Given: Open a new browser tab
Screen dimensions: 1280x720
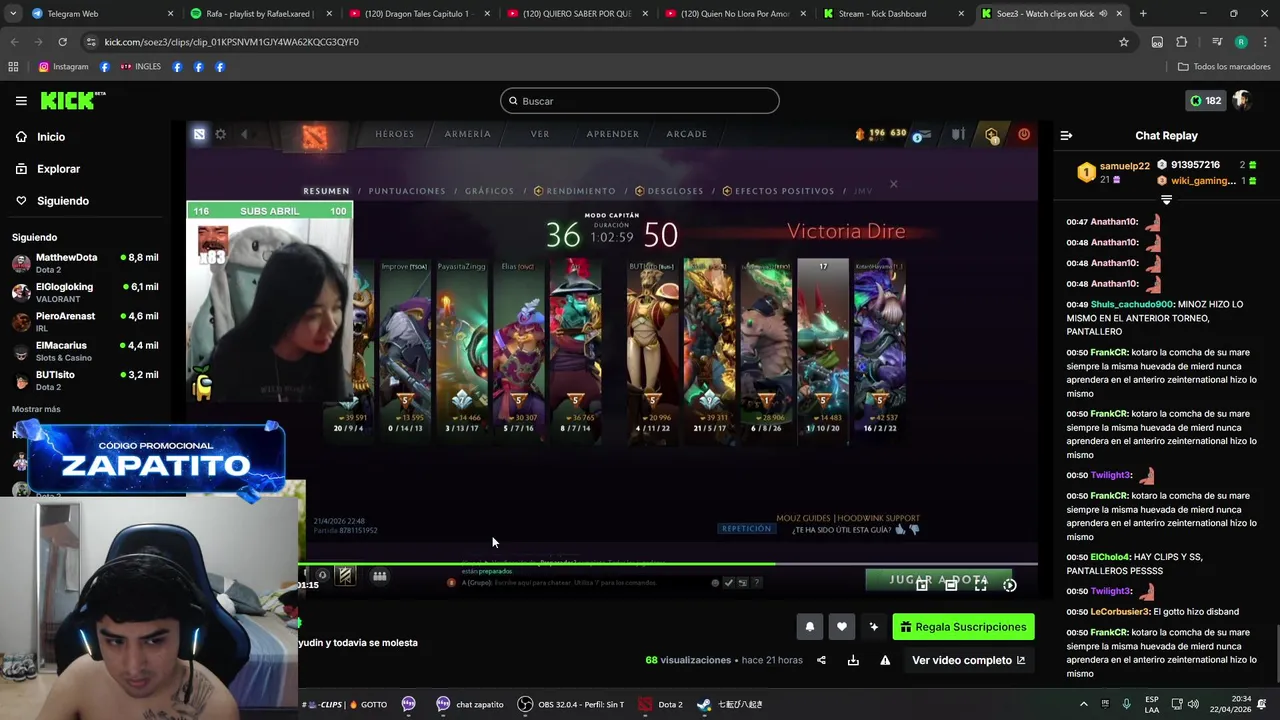Looking at the screenshot, I should pyautogui.click(x=1143, y=14).
